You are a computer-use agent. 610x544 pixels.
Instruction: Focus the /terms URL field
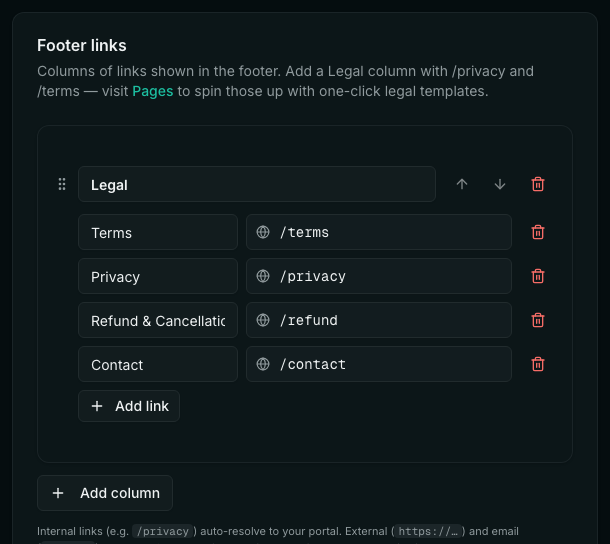[x=379, y=232]
